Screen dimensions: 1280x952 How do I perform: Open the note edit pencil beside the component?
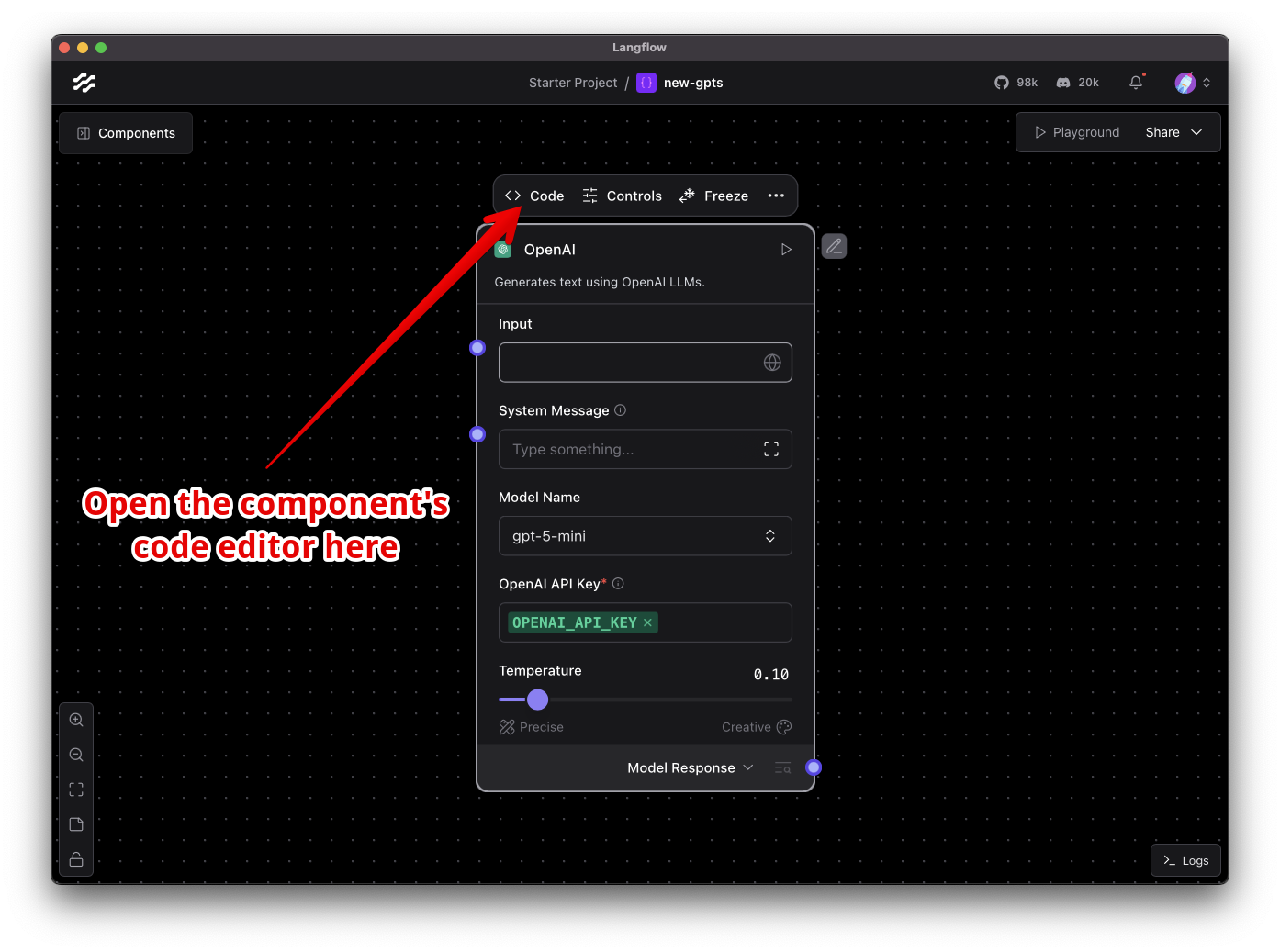834,246
